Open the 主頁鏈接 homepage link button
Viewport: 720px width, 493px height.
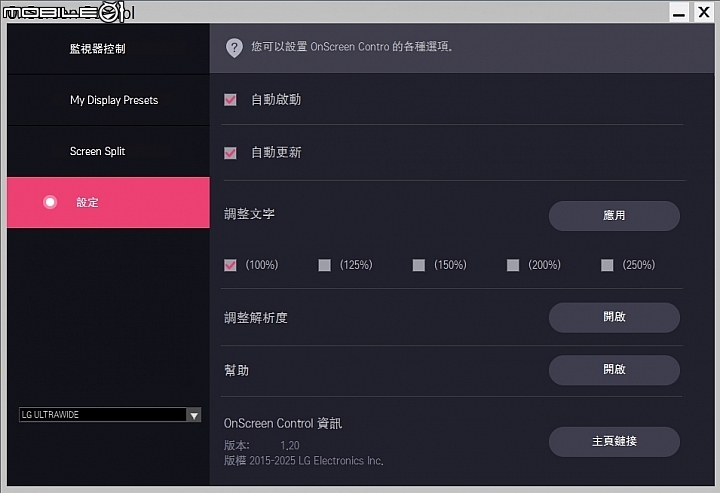(x=614, y=442)
